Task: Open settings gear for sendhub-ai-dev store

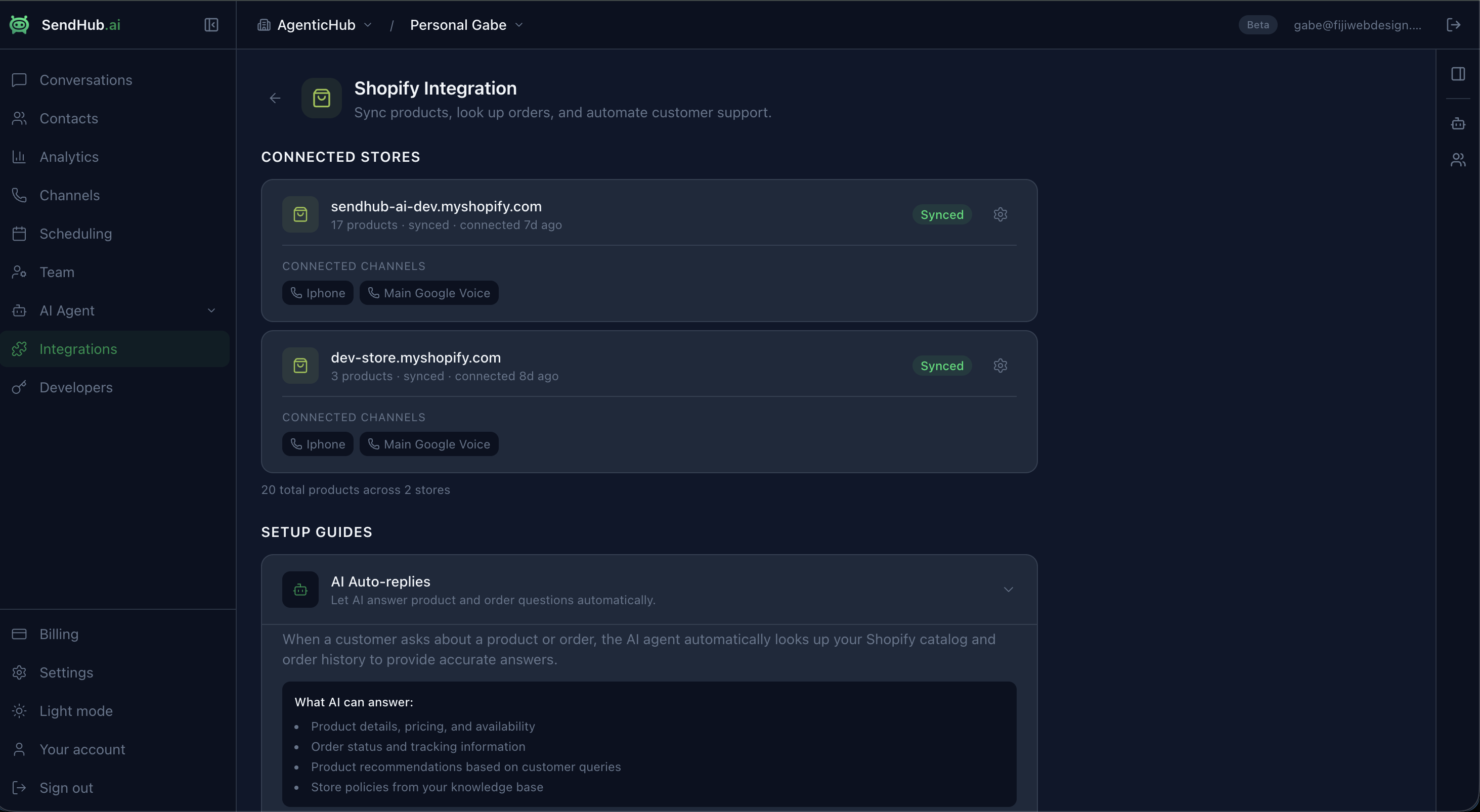Action: [1000, 214]
